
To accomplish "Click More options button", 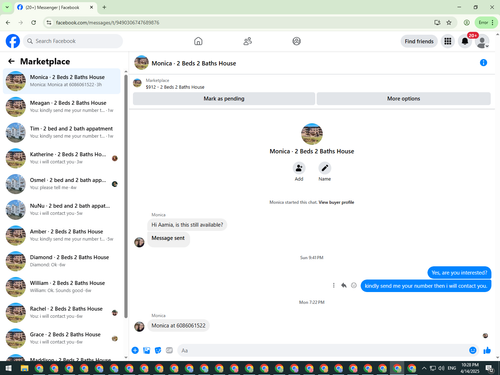I will pos(403,99).
